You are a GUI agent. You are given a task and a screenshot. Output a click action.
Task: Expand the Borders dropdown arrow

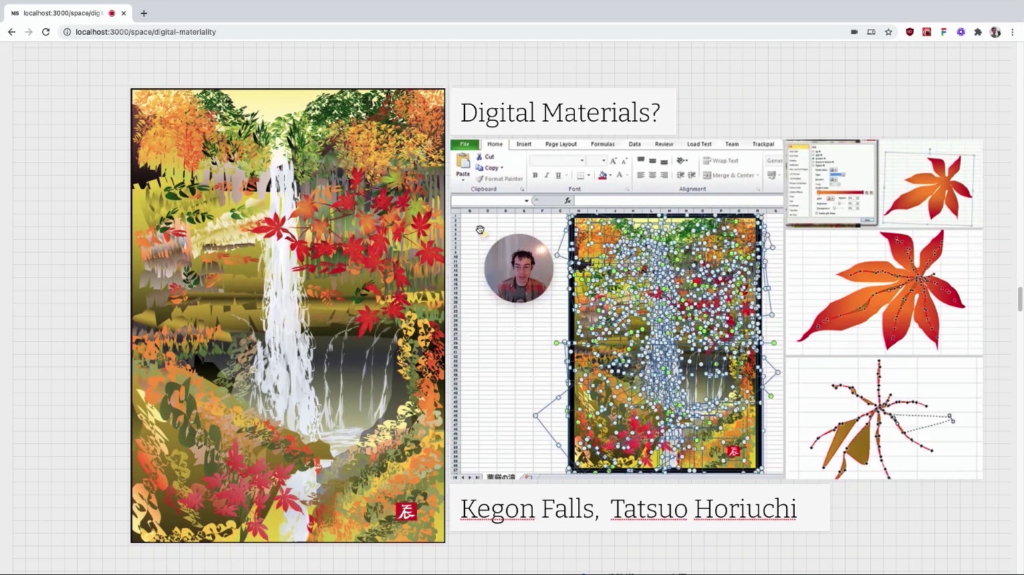pos(588,175)
